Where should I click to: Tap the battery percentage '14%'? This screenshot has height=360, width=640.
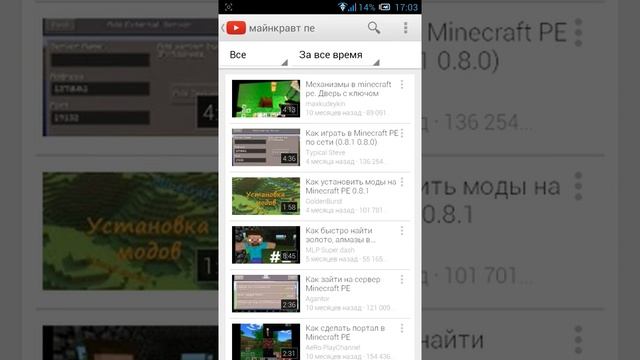(367, 7)
